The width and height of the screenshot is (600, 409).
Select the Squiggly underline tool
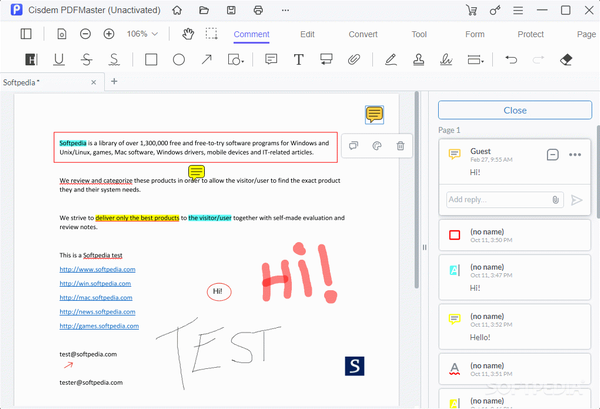point(114,60)
